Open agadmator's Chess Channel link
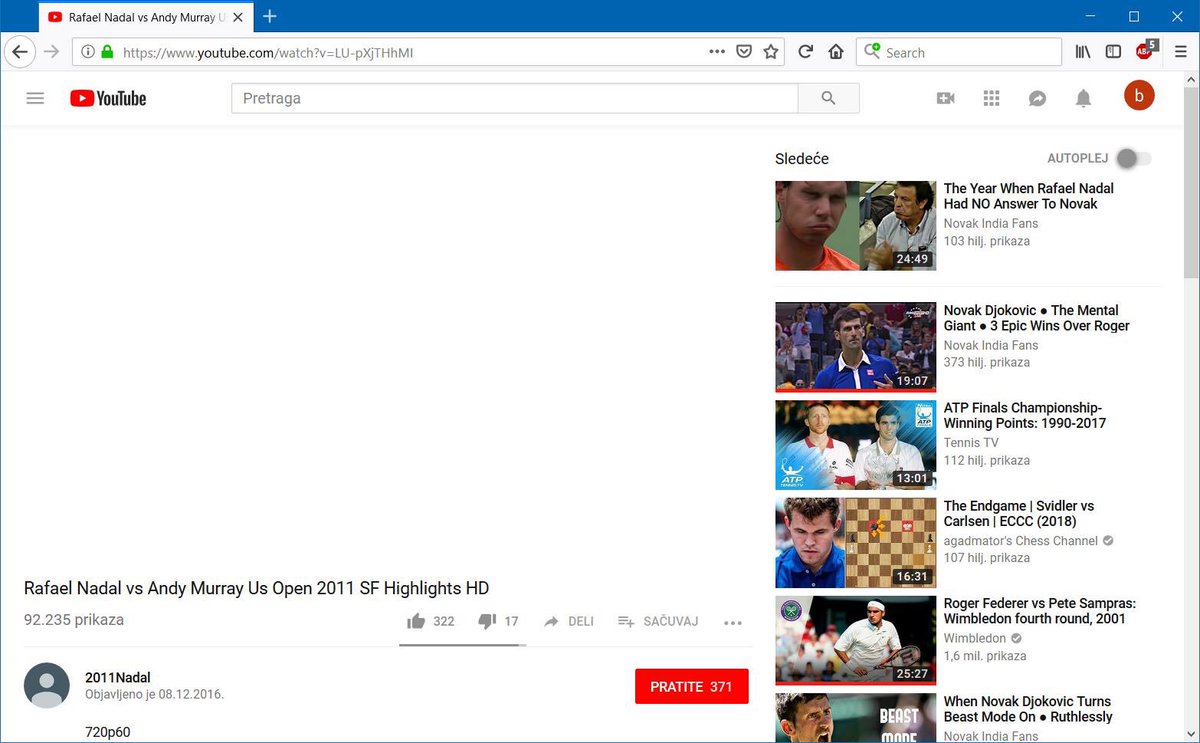The width and height of the screenshot is (1200, 743). click(1021, 541)
